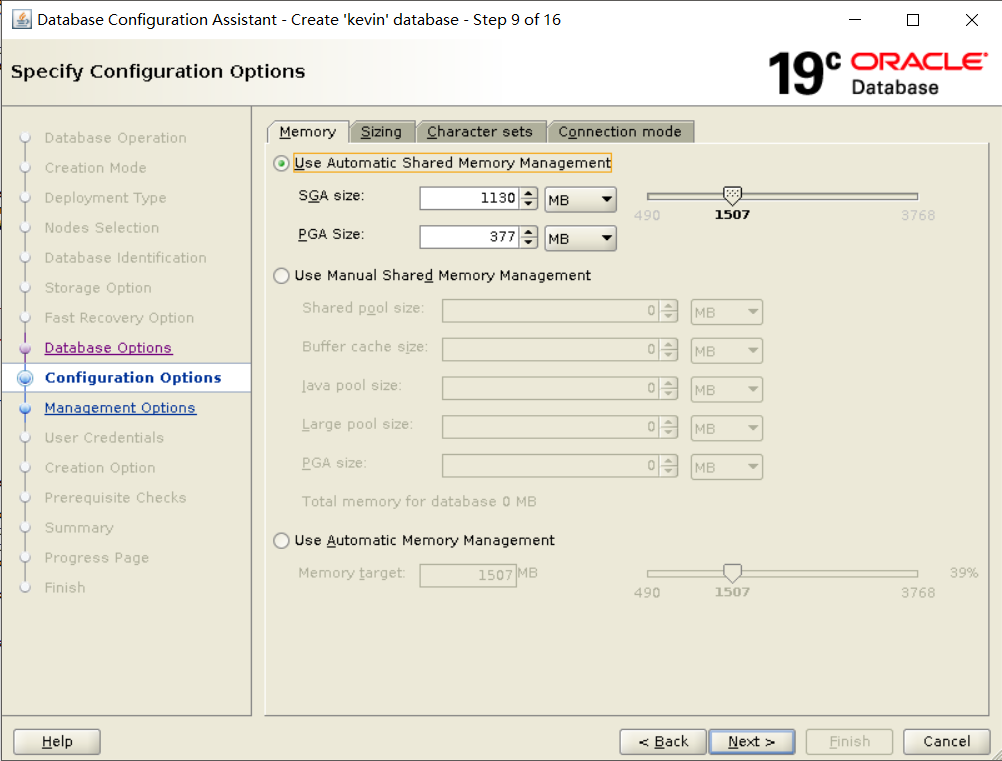Screen dimensions: 1002x761
Task: Increase SGA size with up spinner arrow
Action: coord(528,193)
